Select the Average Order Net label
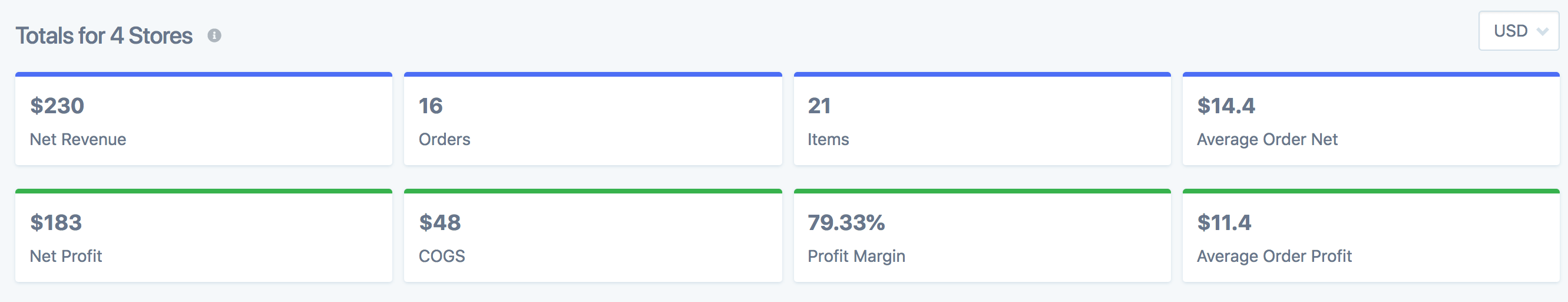 pos(1266,140)
